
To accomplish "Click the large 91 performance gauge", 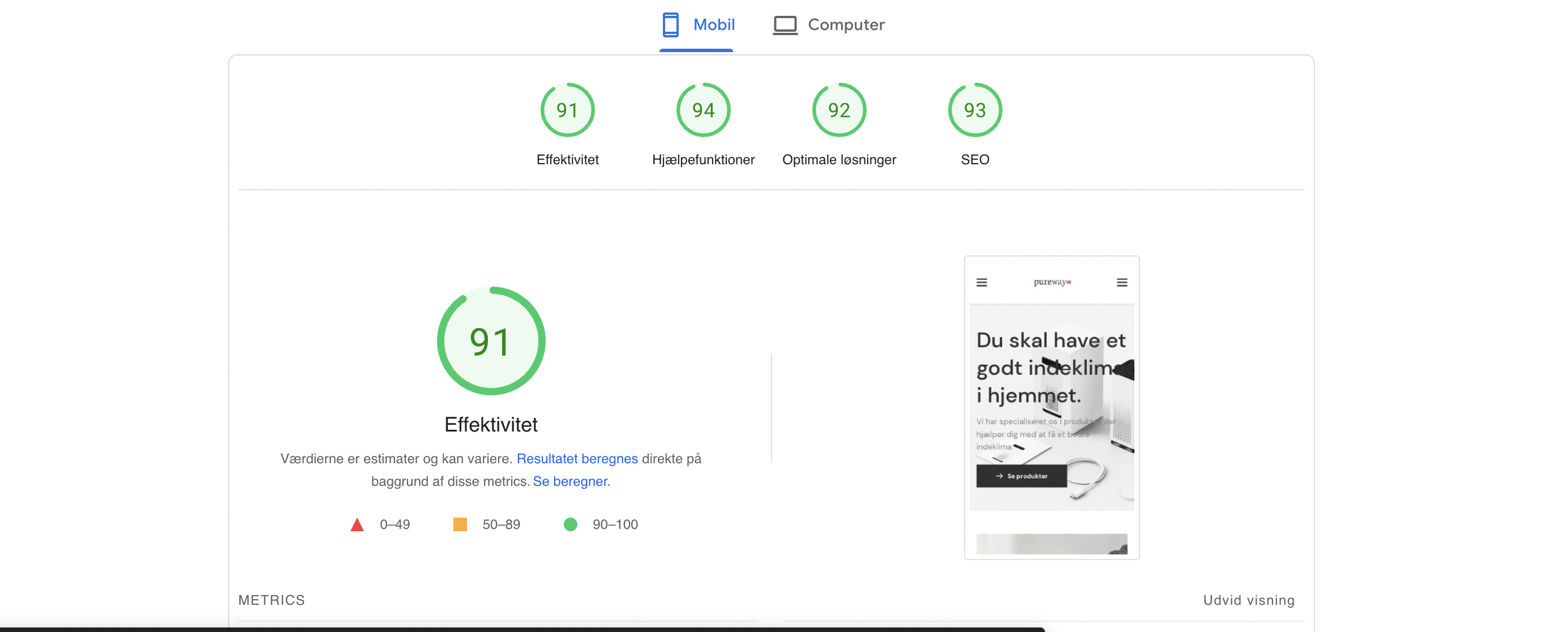I will pyautogui.click(x=491, y=341).
